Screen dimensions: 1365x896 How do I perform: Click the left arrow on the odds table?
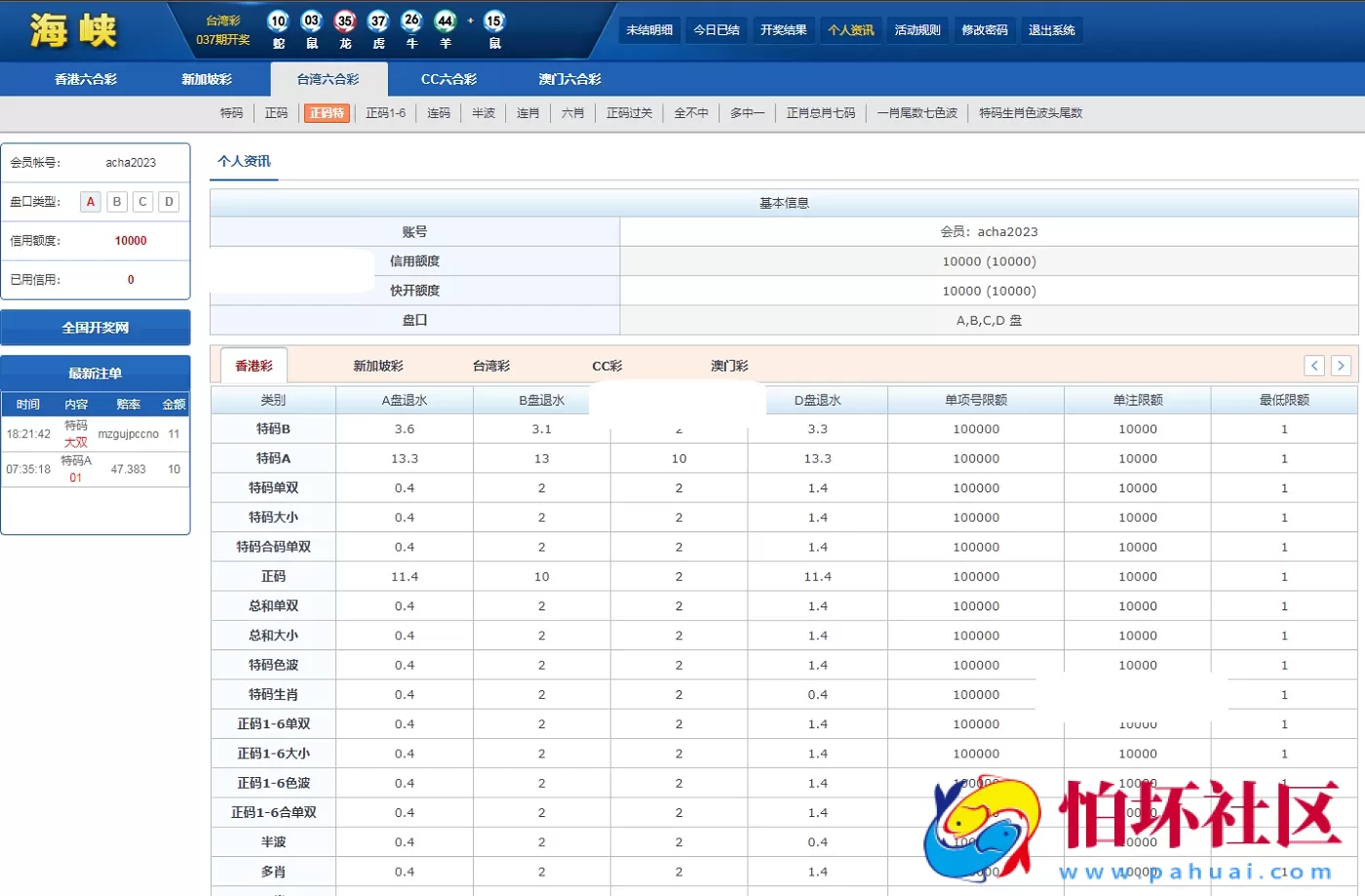click(1313, 365)
